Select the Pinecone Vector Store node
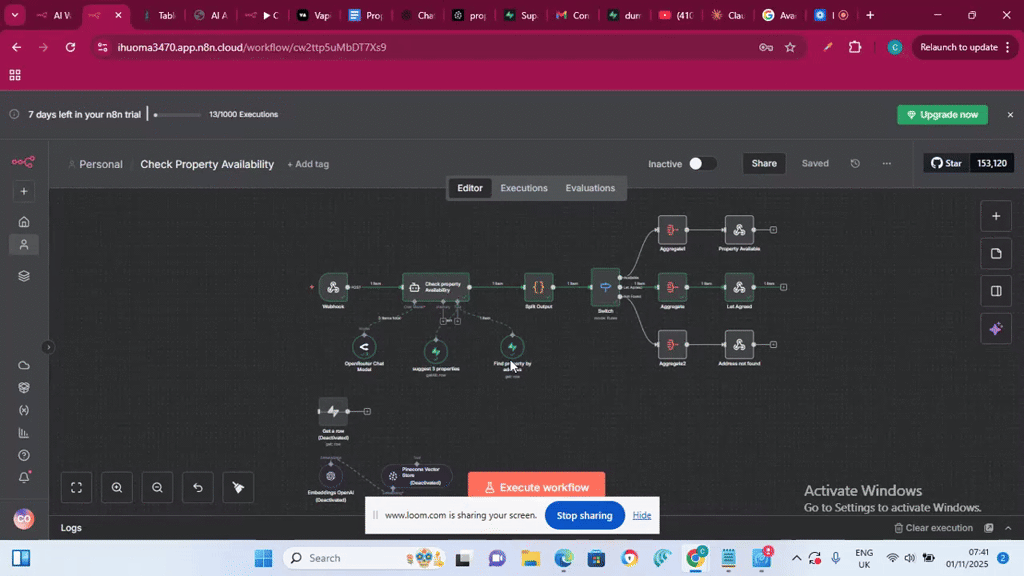Viewport: 1024px width, 576px height. [417, 476]
